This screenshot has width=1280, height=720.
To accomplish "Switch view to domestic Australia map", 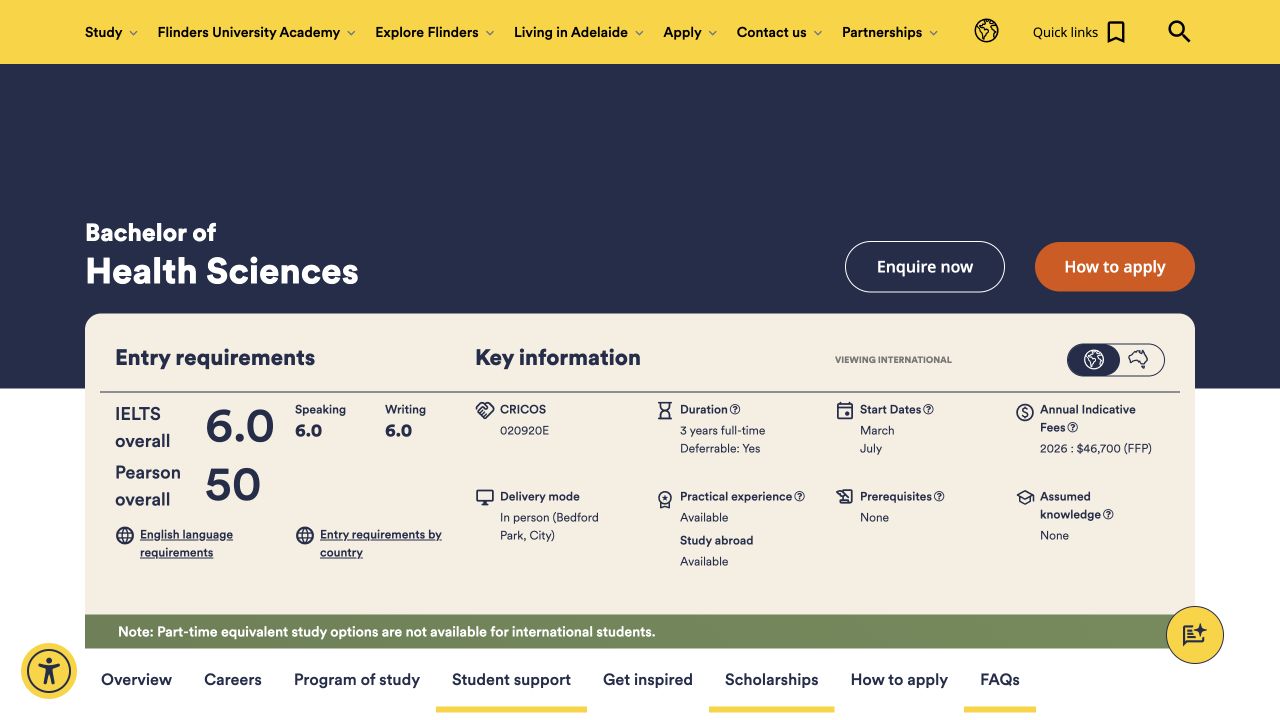I will (x=1139, y=359).
